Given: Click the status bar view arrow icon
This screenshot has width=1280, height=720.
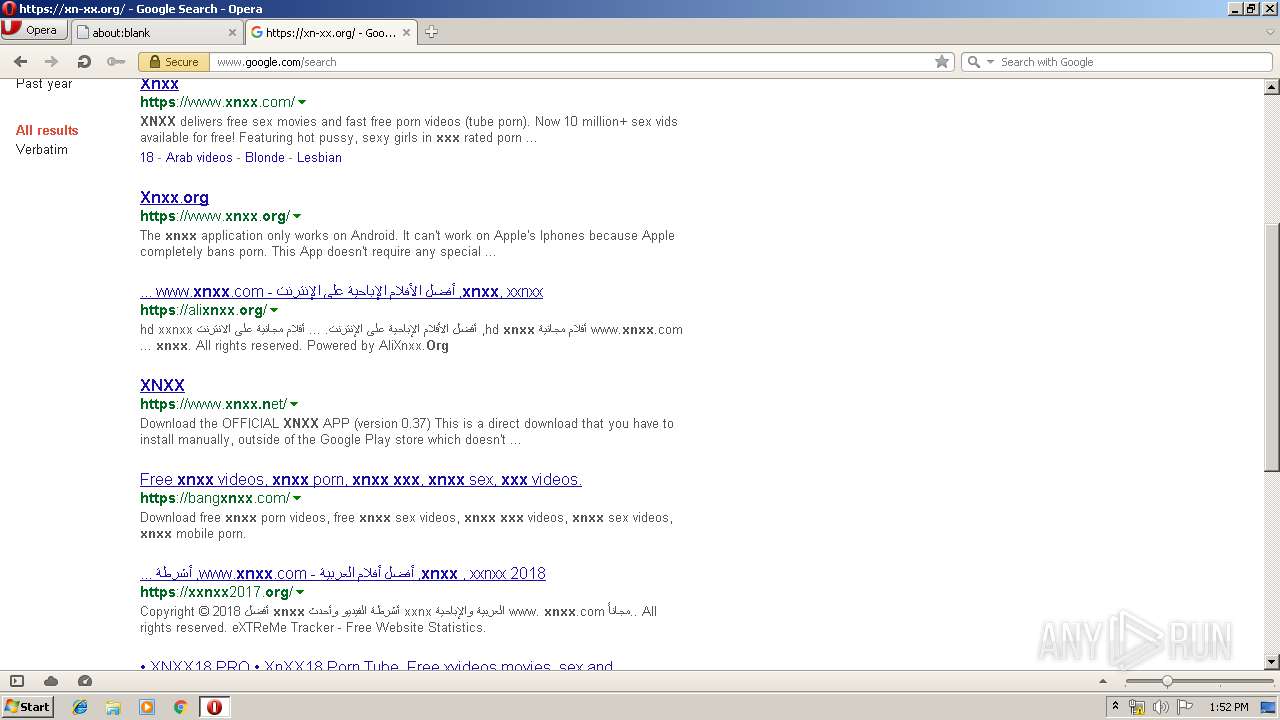Looking at the screenshot, I should [1103, 682].
